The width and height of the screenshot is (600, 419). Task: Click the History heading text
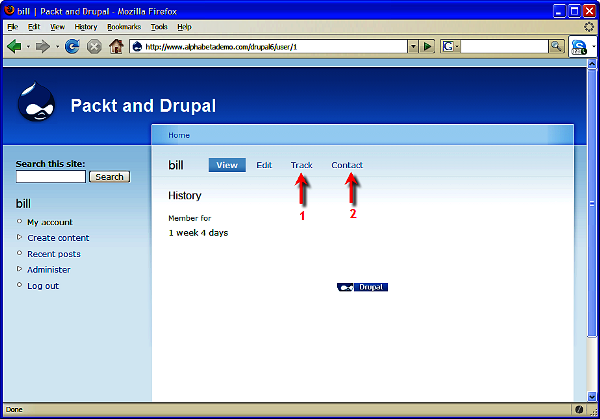[185, 196]
